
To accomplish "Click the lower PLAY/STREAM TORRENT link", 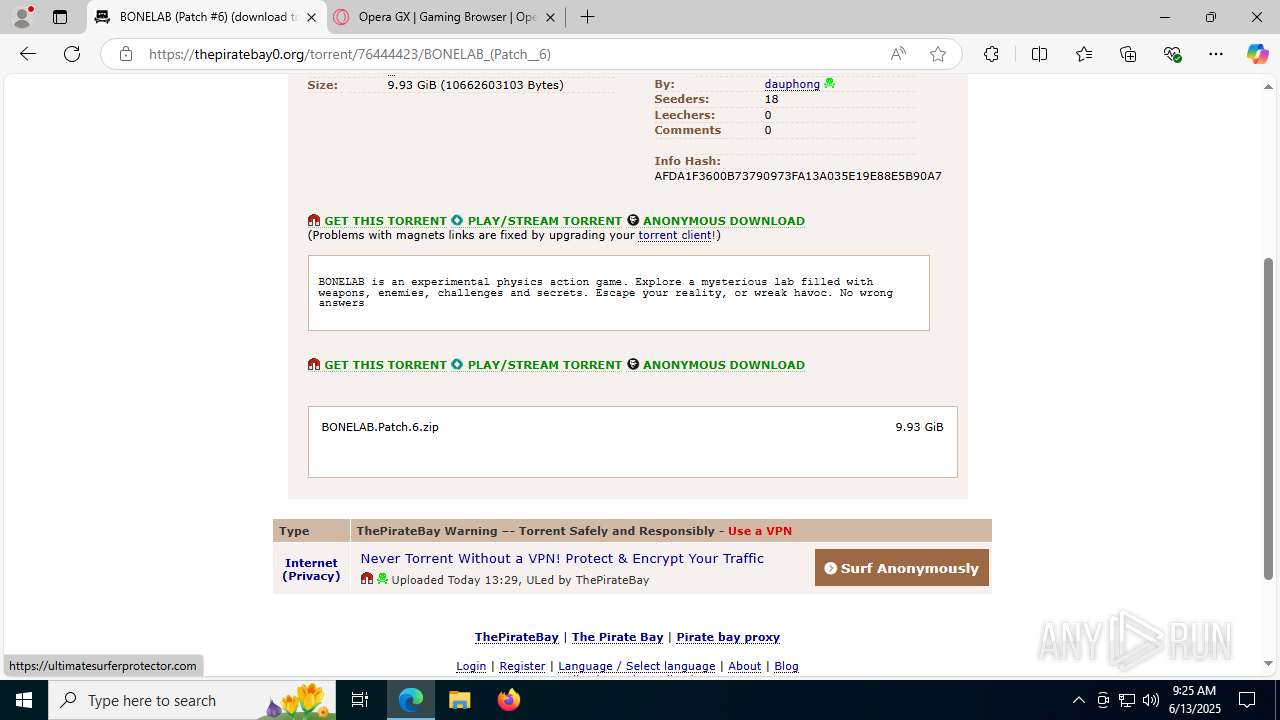I will (x=545, y=365).
